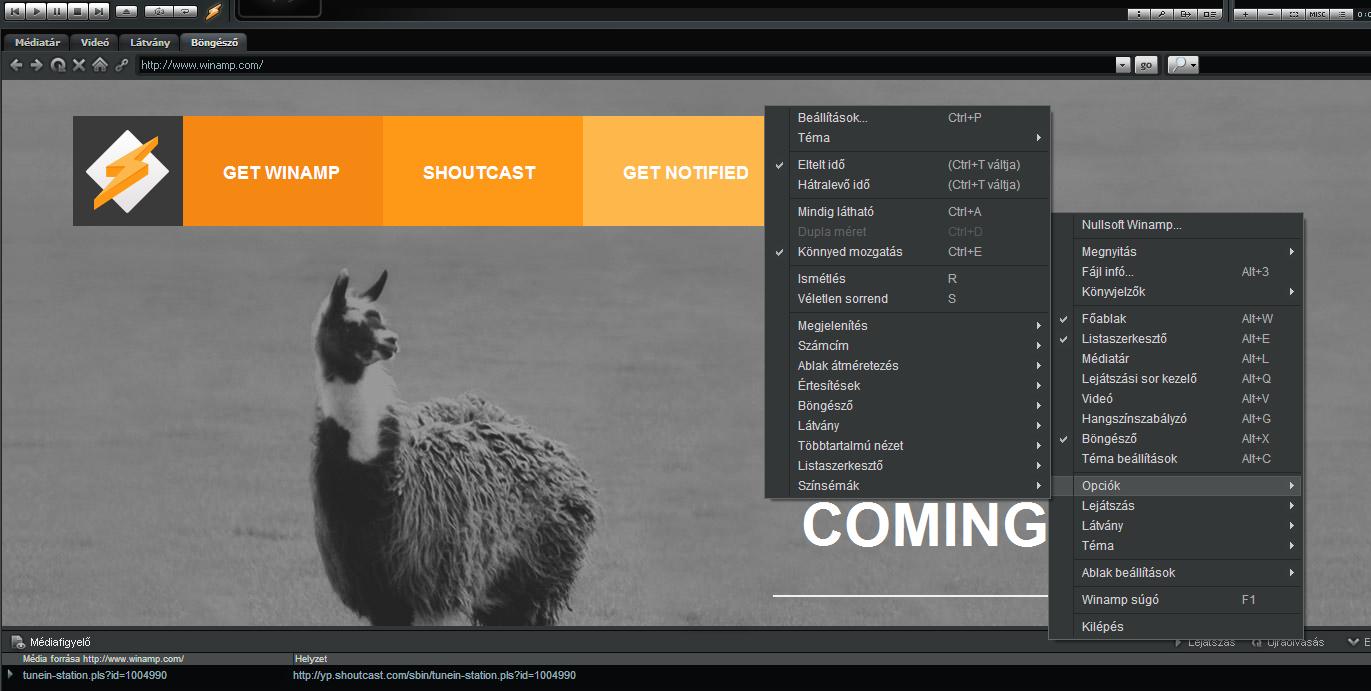
Task: Toggle the repeat button in top bar
Action: tap(185, 12)
